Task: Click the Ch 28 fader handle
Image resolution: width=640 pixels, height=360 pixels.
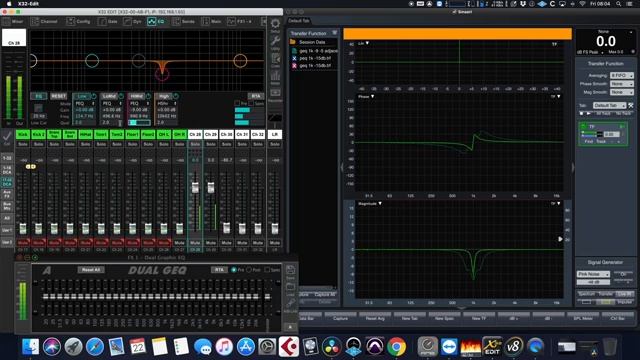Action: 195,187
